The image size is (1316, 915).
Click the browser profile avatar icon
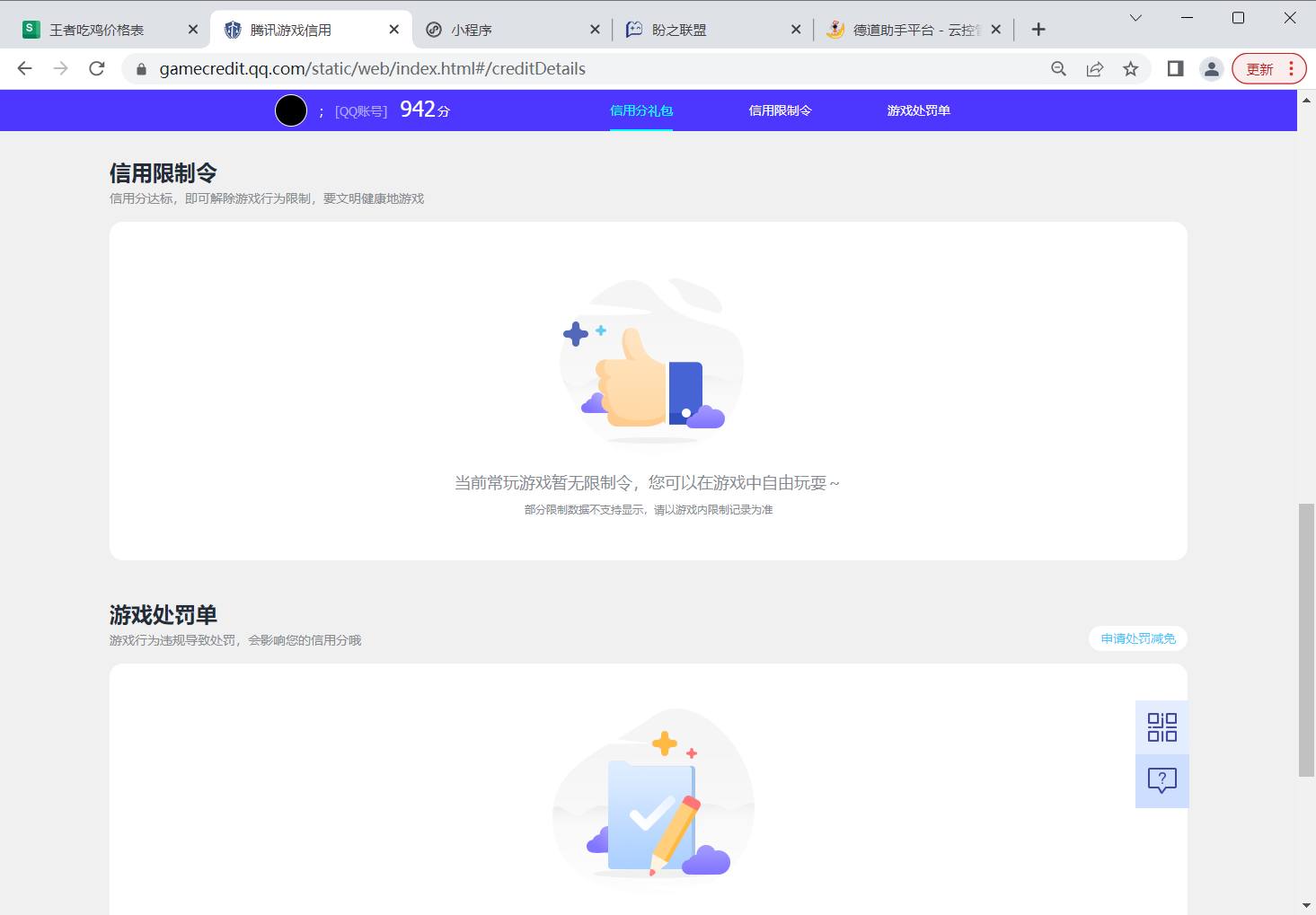(1211, 68)
